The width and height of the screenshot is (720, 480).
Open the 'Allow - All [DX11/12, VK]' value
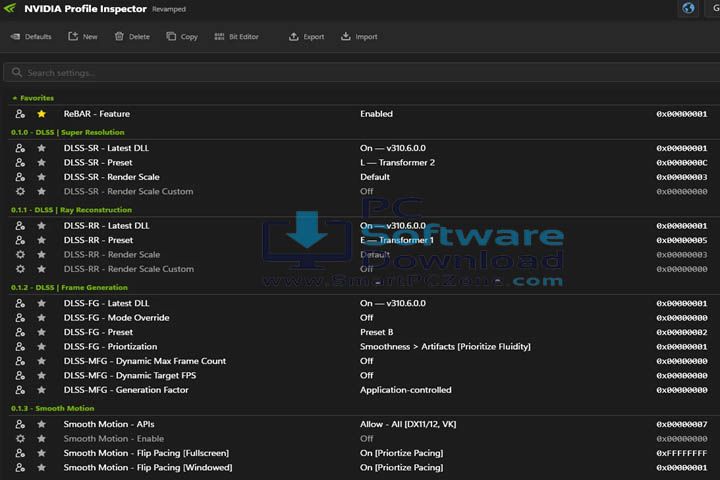pyautogui.click(x=408, y=424)
